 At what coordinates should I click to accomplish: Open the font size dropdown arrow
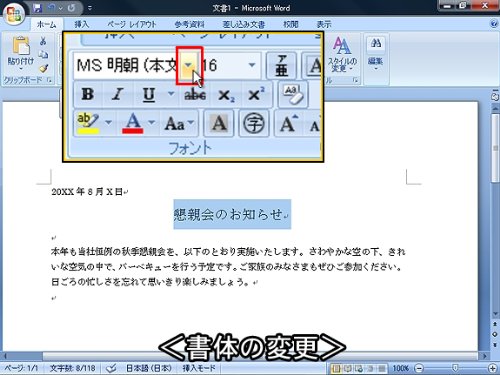[252, 65]
